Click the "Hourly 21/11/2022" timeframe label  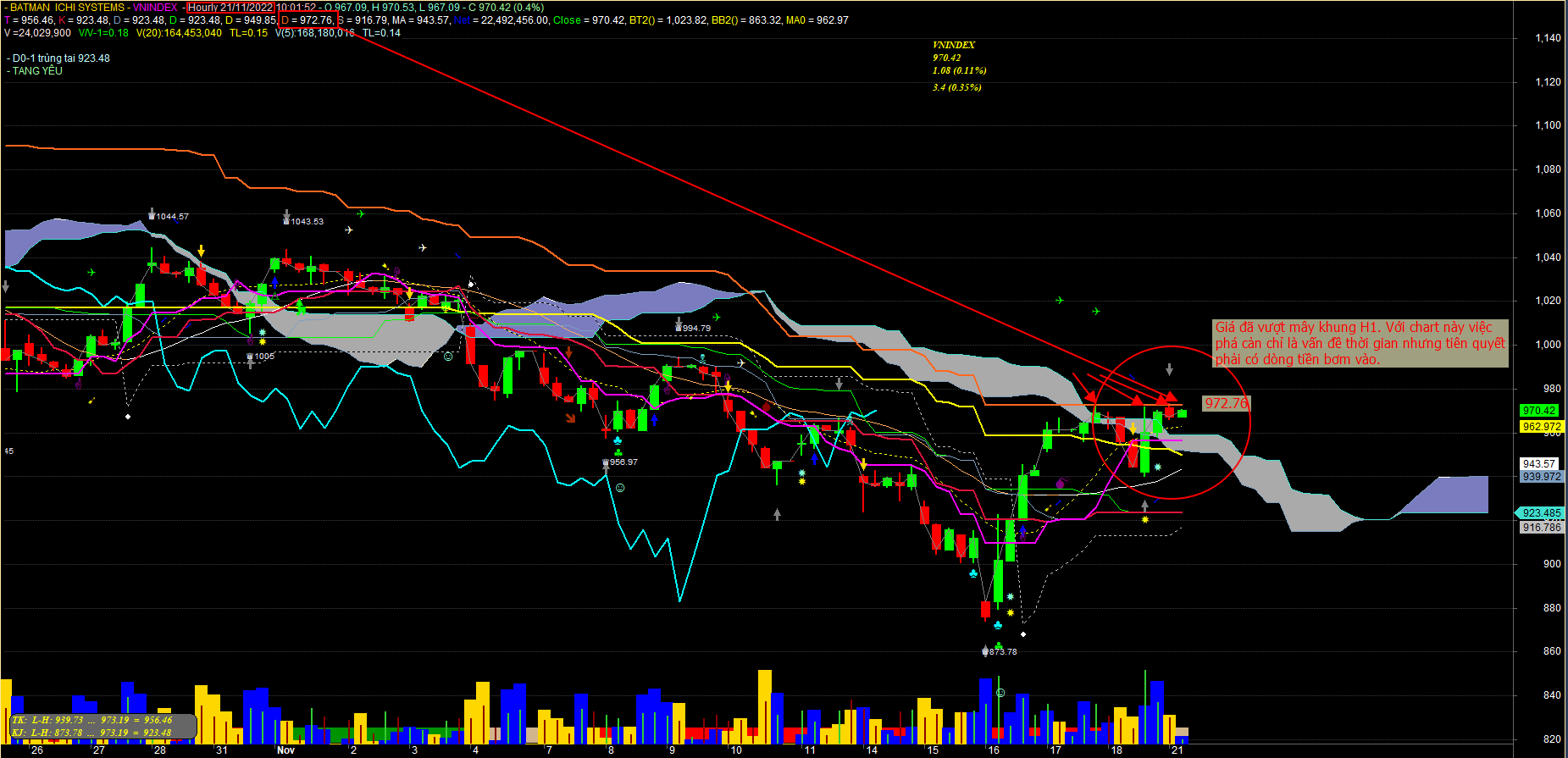coord(230,8)
